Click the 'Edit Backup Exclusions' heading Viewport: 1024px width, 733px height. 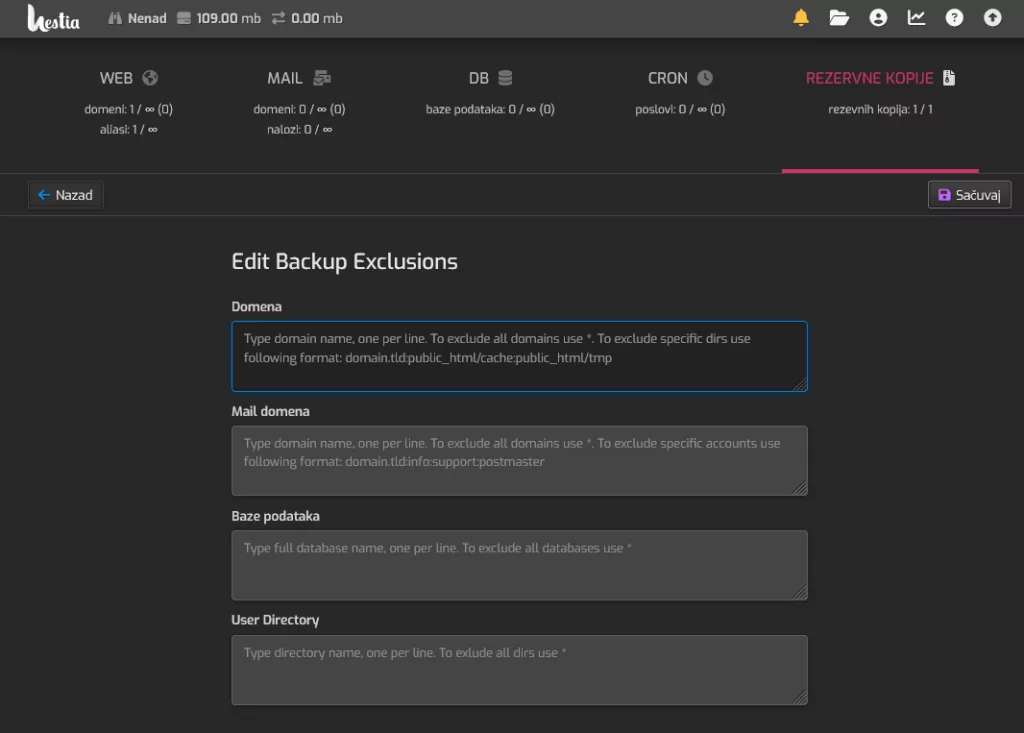(x=344, y=261)
